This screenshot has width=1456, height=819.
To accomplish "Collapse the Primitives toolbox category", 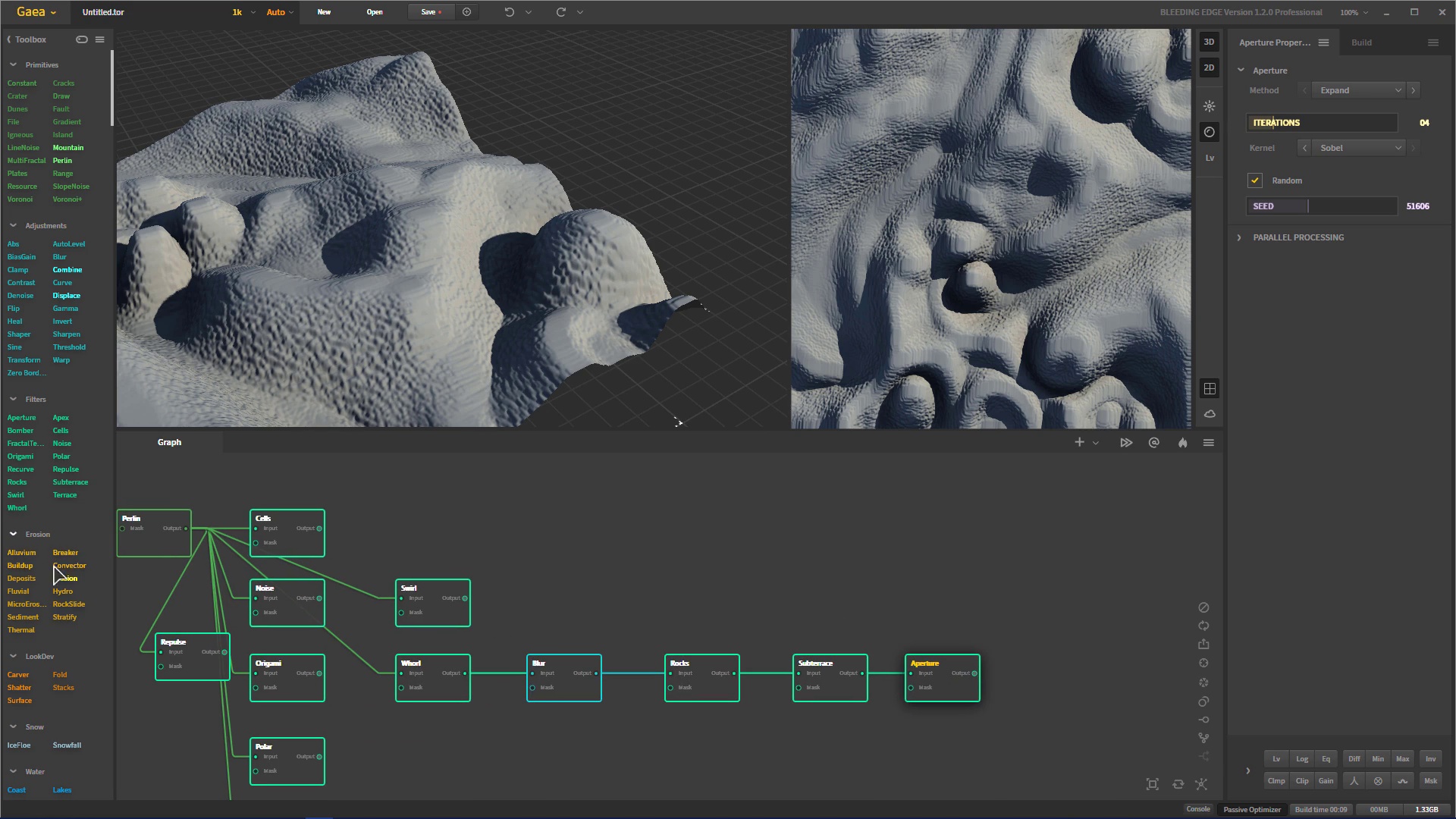I will [13, 65].
